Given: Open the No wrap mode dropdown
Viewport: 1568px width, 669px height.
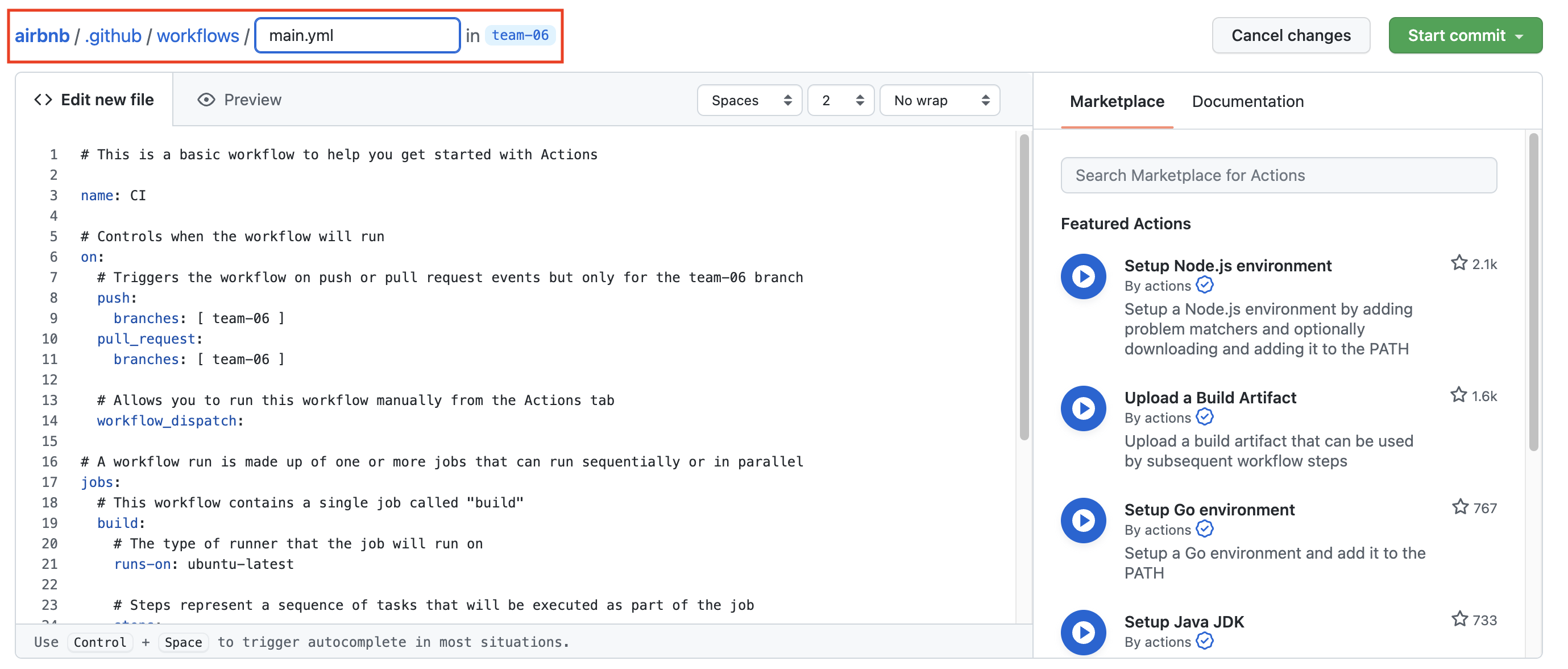Looking at the screenshot, I should (939, 101).
